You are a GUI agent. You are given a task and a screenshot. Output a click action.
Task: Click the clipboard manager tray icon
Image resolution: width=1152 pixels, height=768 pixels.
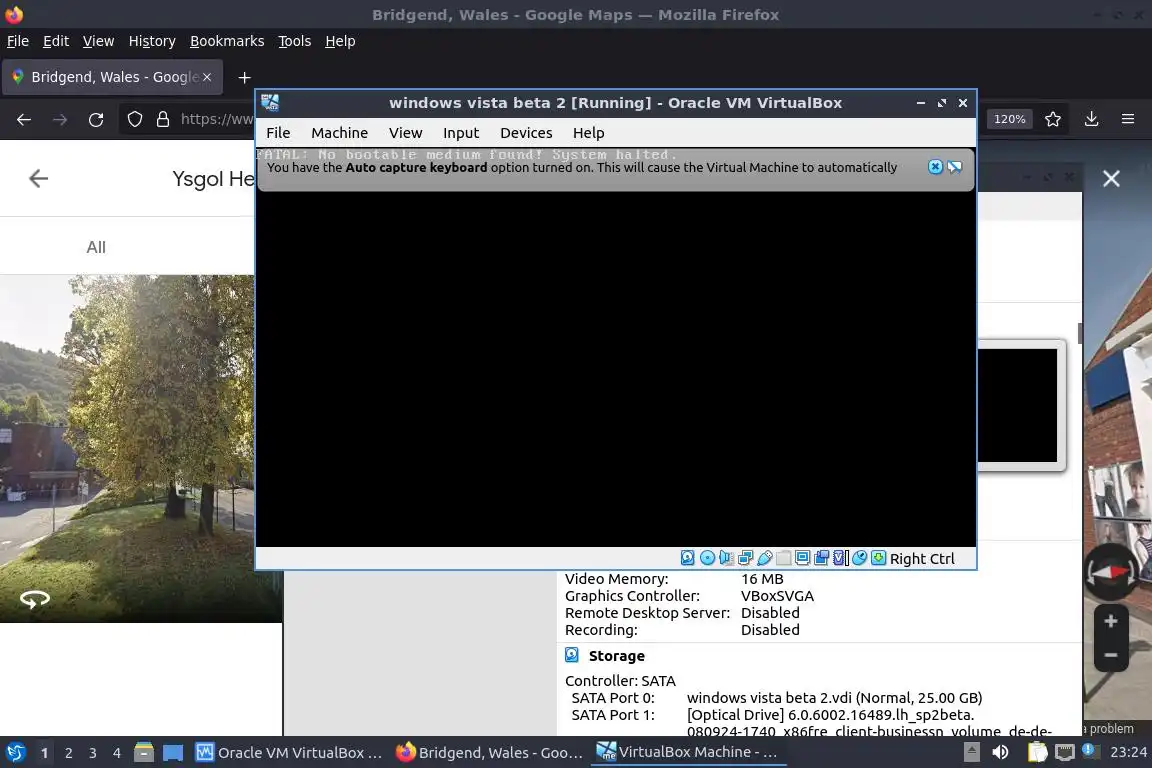1037,752
